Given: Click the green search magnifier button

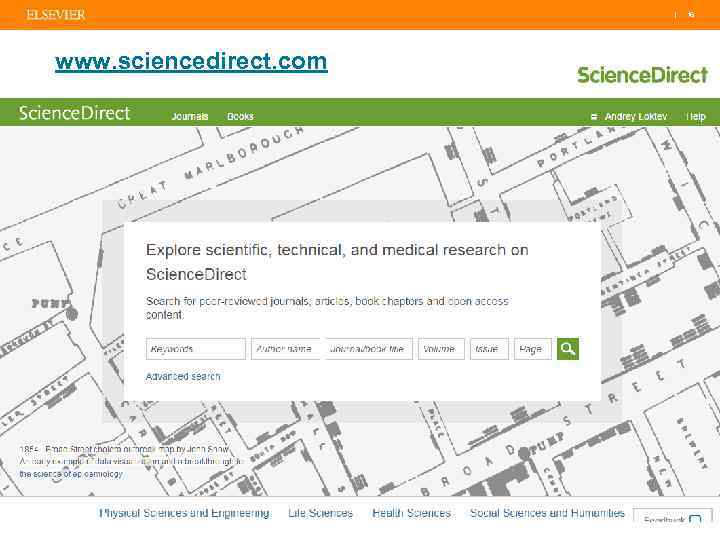Looking at the screenshot, I should [568, 349].
